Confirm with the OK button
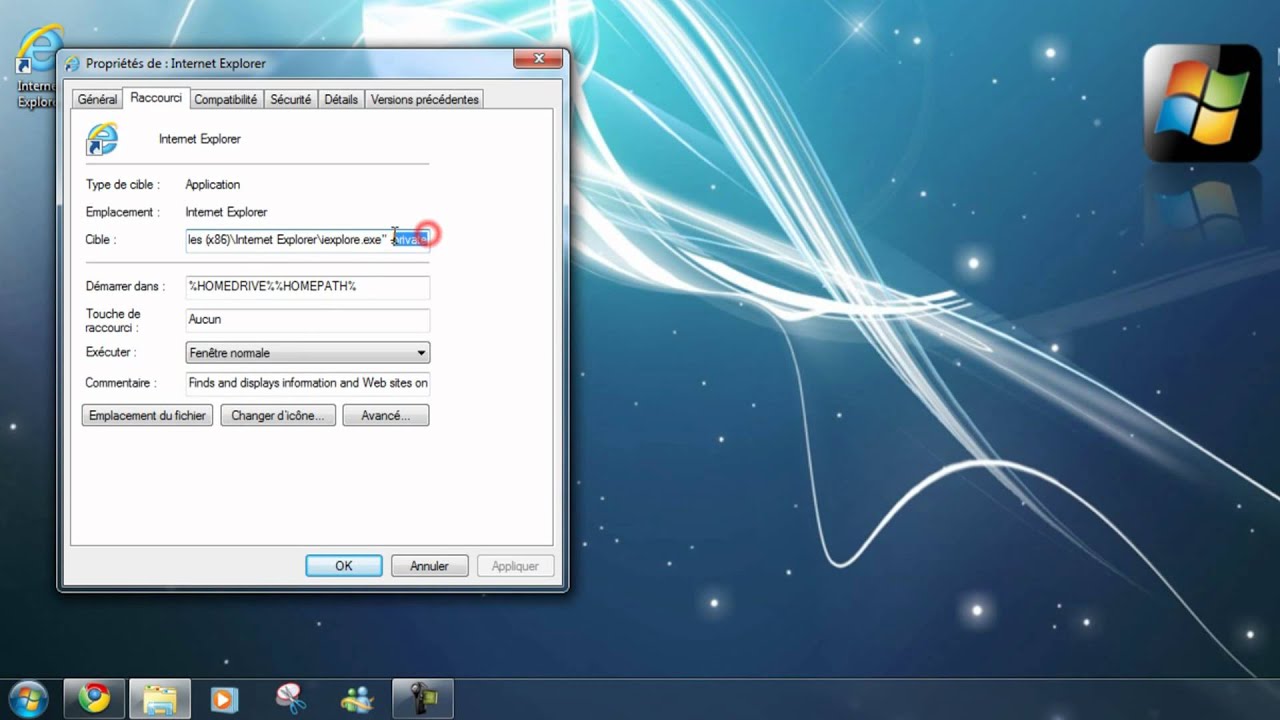 (x=344, y=566)
